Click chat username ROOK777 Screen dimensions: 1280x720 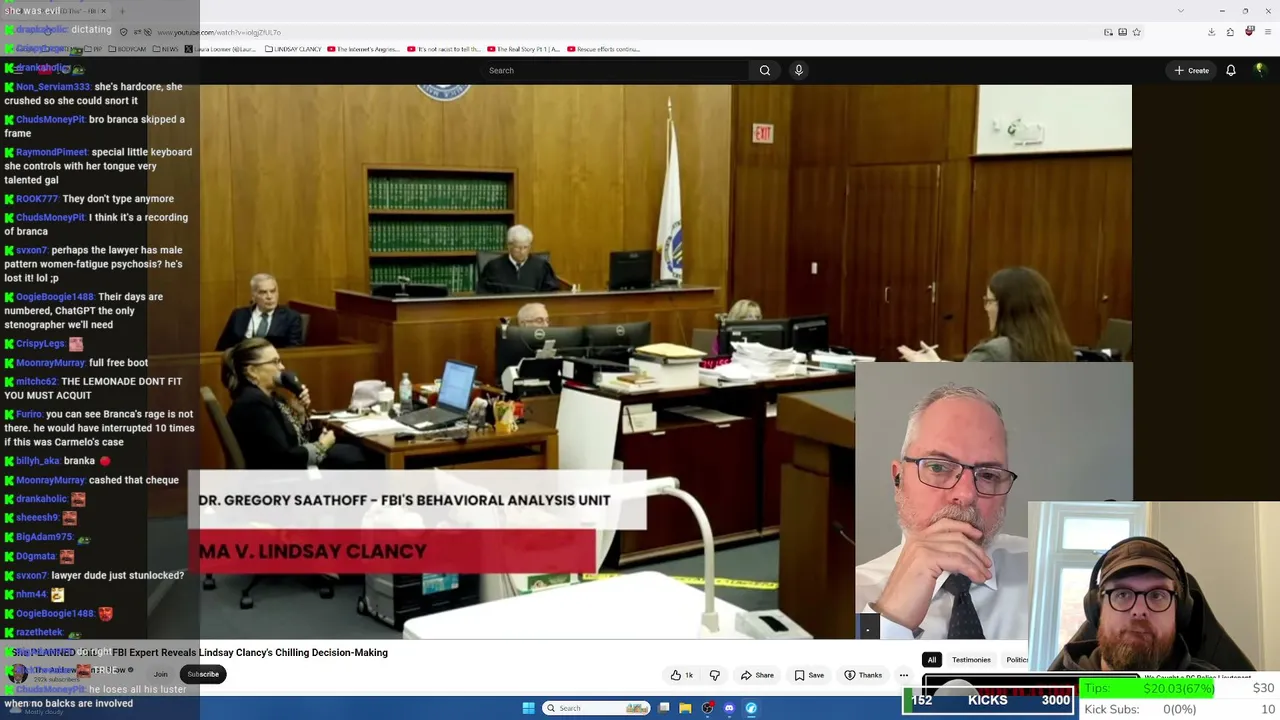click(x=37, y=199)
